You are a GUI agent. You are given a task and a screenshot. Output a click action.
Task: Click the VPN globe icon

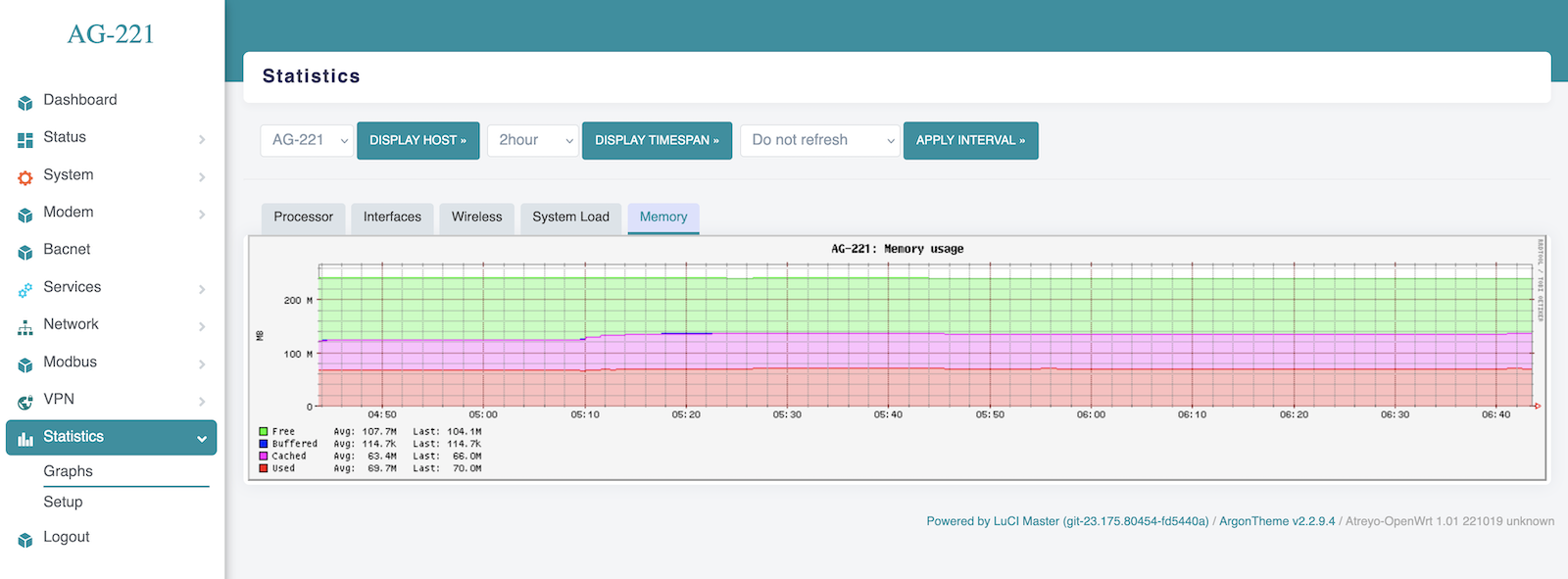(x=25, y=402)
